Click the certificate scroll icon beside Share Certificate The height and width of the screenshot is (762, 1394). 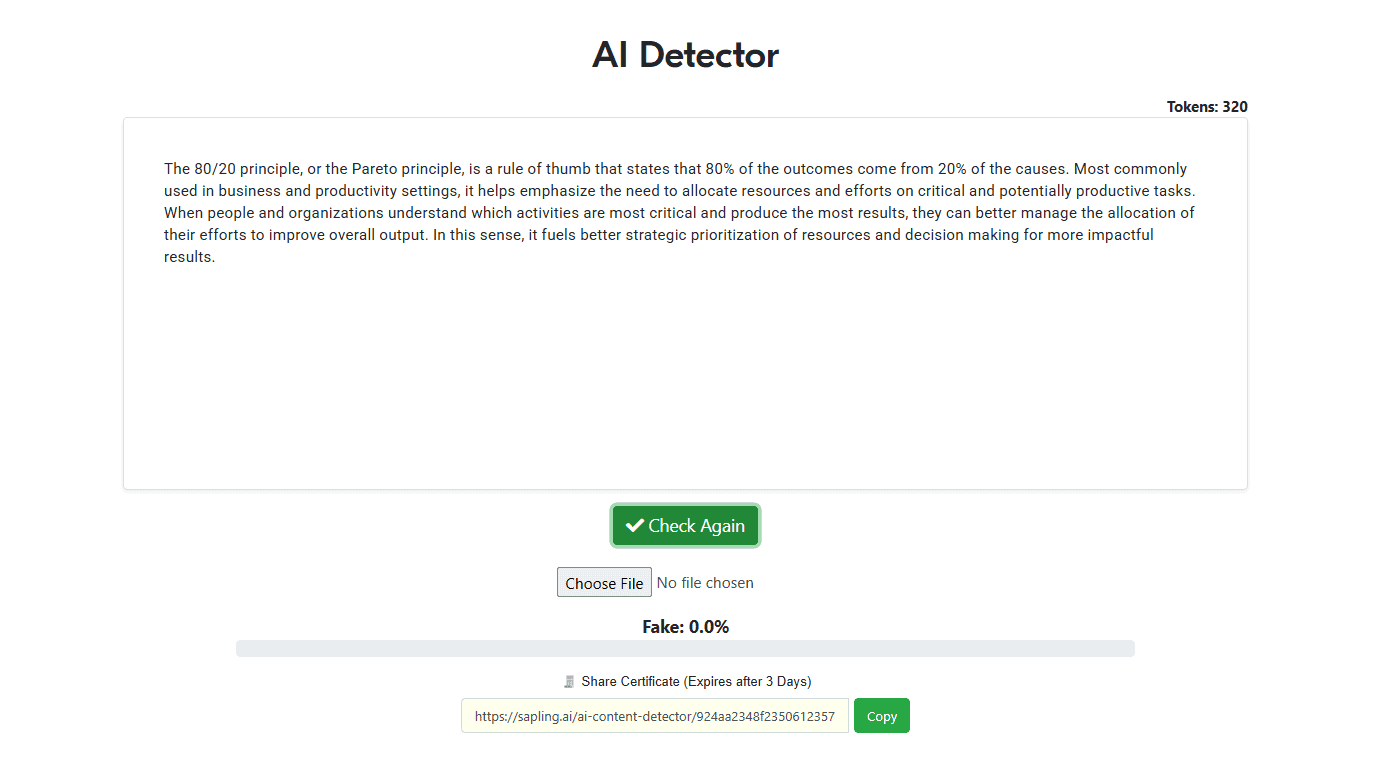[569, 682]
